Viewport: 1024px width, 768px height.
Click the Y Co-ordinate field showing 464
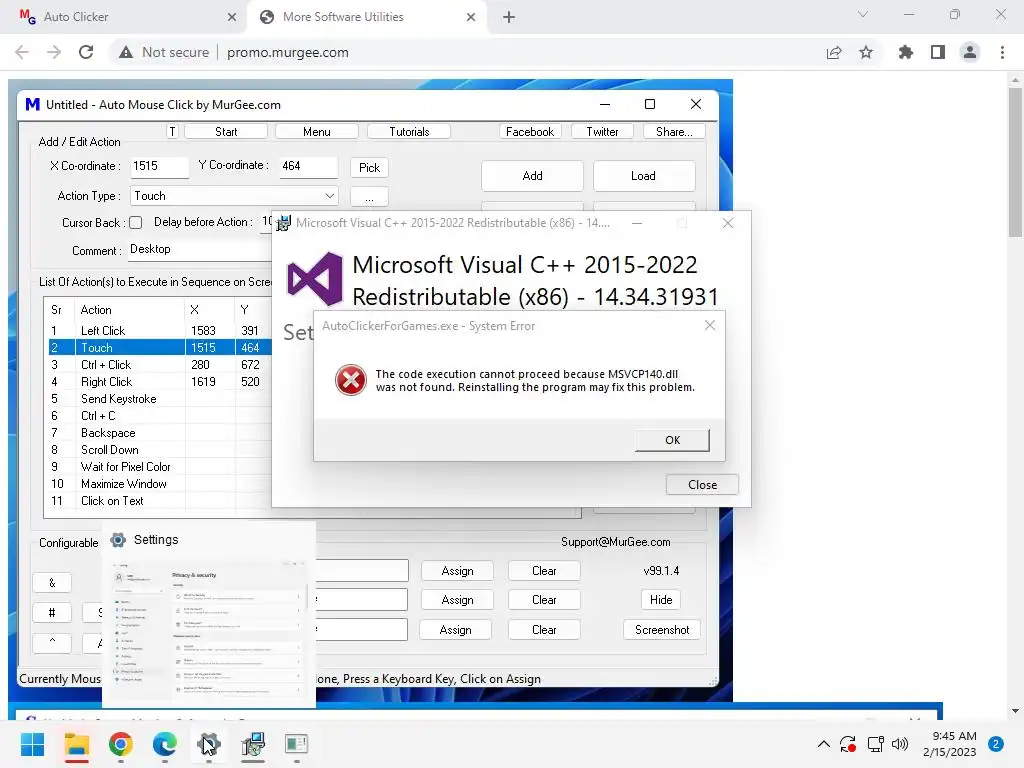click(308, 167)
